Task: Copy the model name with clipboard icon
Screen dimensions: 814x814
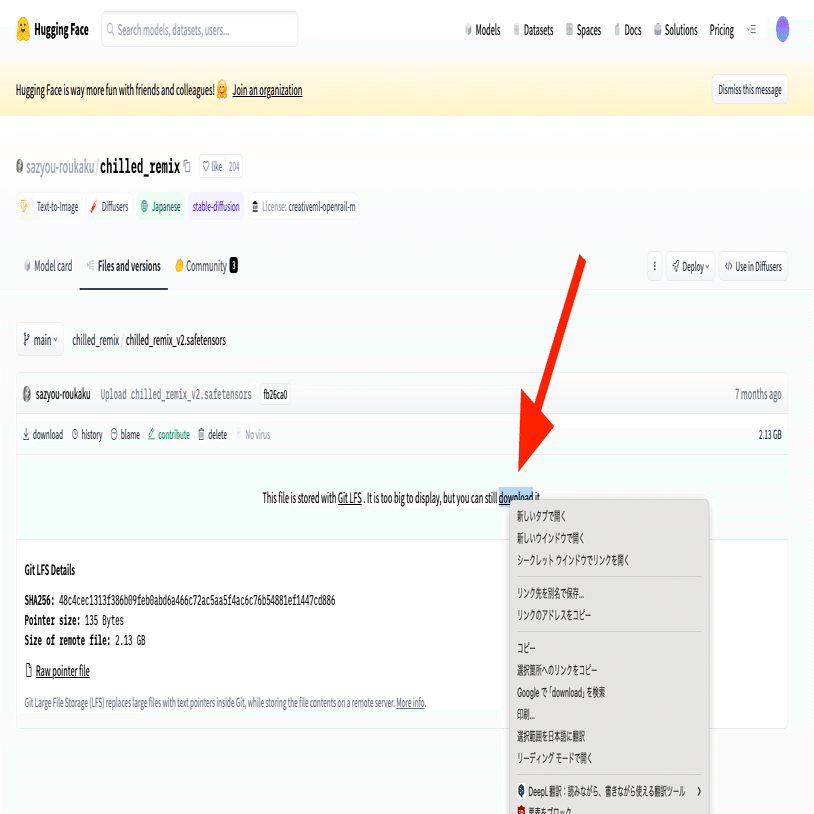Action: (187, 166)
